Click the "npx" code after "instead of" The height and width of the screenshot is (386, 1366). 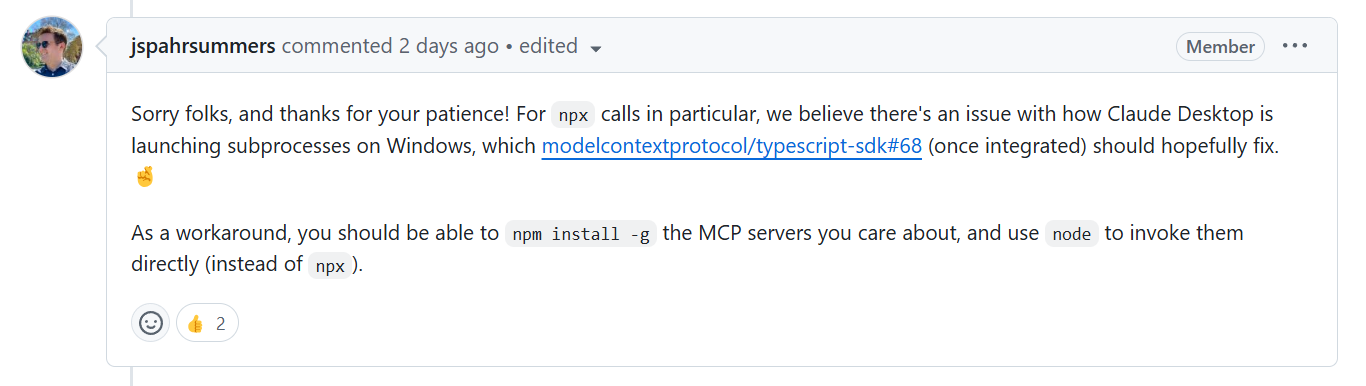coord(331,266)
